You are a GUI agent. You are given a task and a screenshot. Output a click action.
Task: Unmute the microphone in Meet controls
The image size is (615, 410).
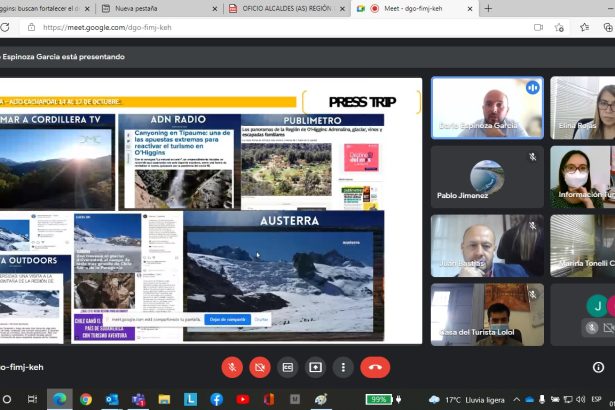coord(232,367)
